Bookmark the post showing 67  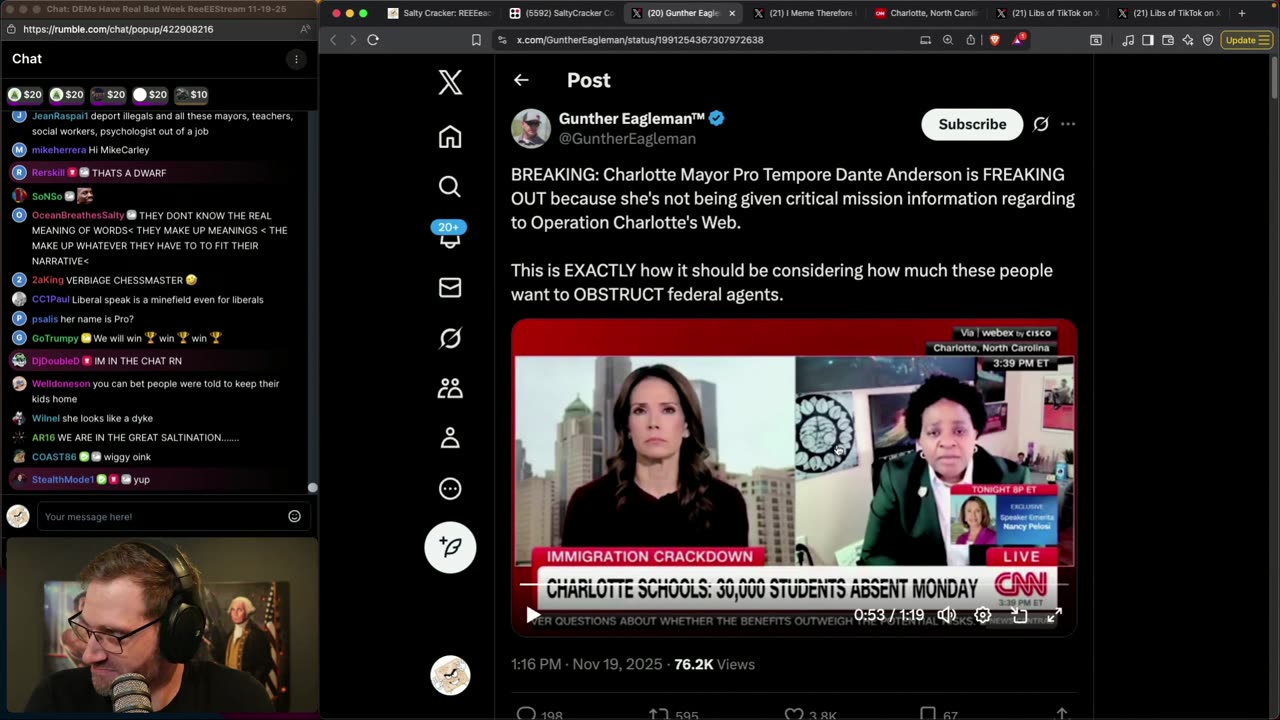[927, 714]
